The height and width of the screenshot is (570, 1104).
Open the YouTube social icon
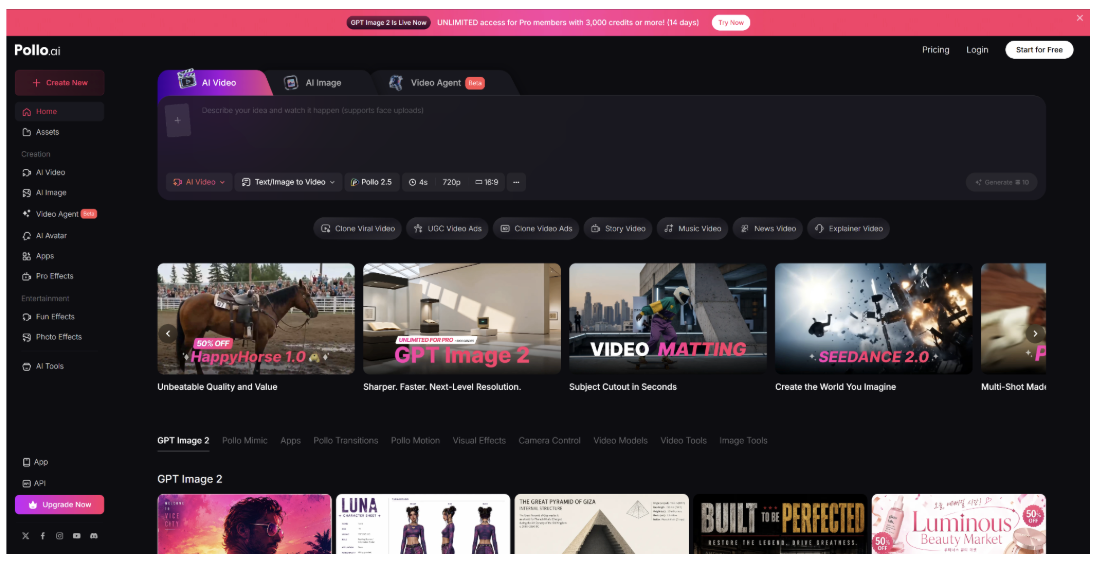coord(76,536)
